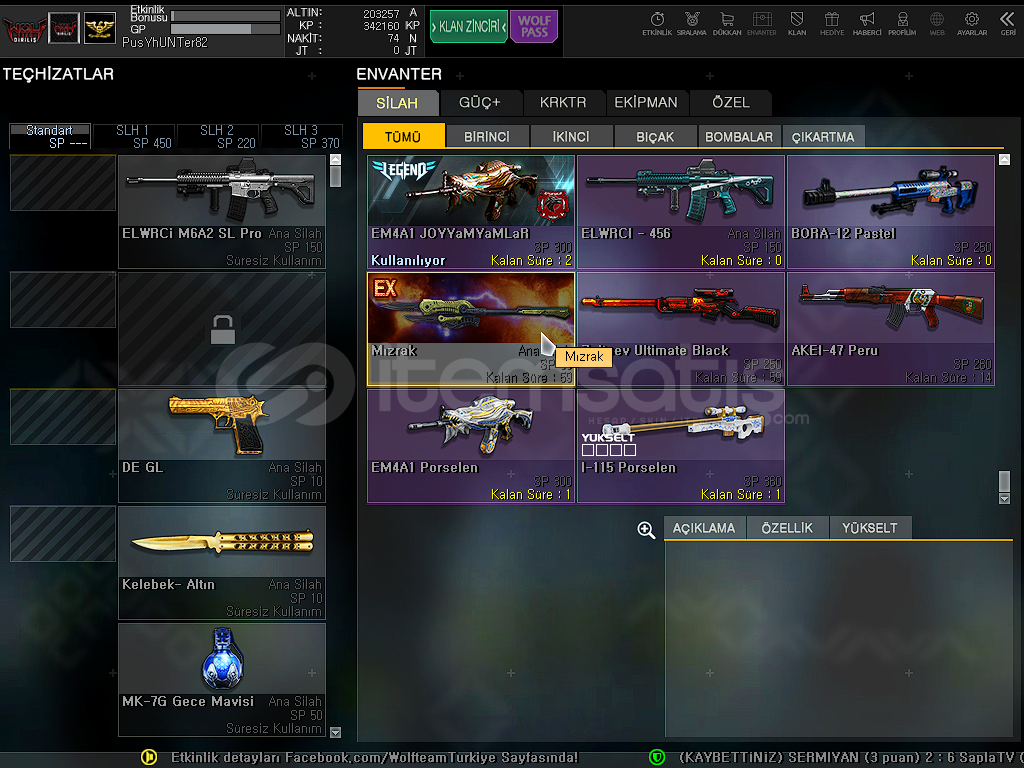
Task: Select the SLH 2 loadout tab
Action: [217, 136]
